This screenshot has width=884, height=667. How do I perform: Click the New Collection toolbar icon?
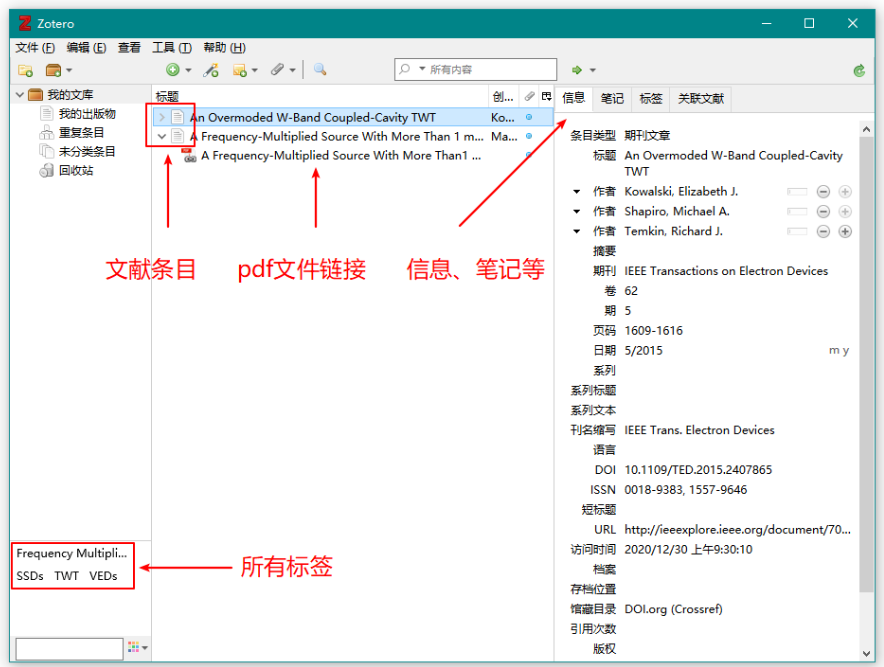pos(25,70)
